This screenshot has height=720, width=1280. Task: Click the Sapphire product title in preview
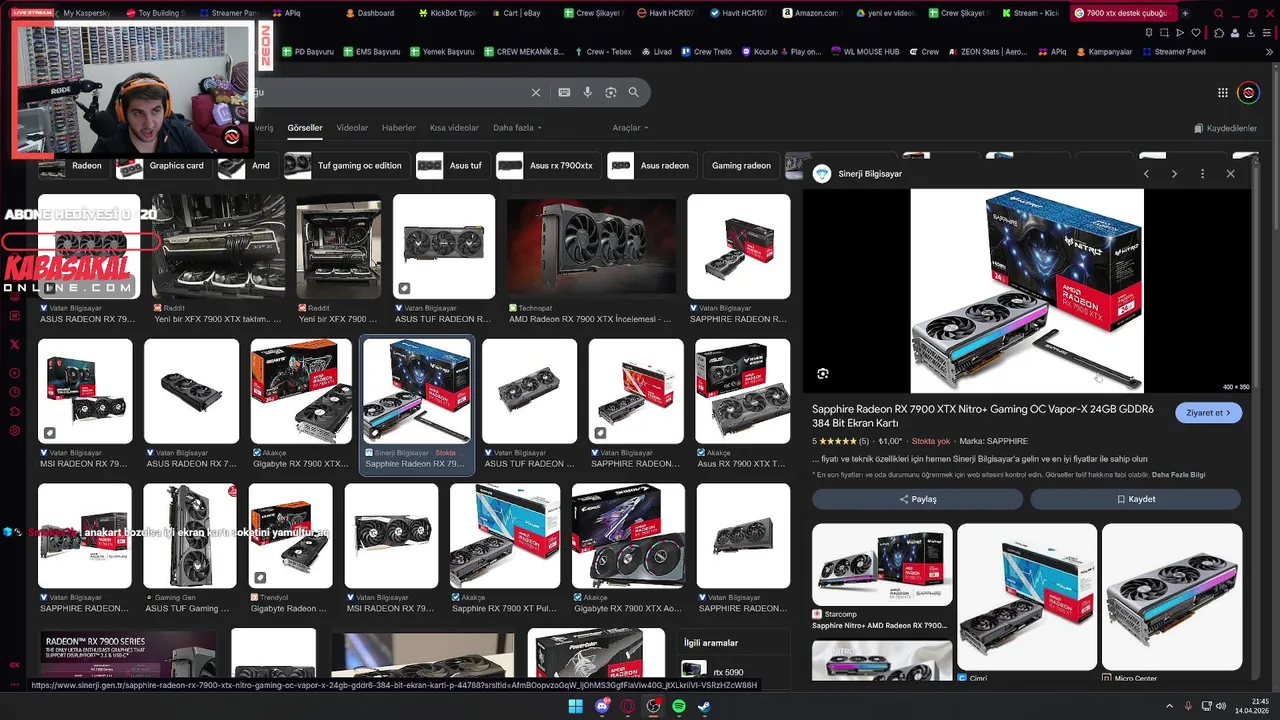click(983, 415)
